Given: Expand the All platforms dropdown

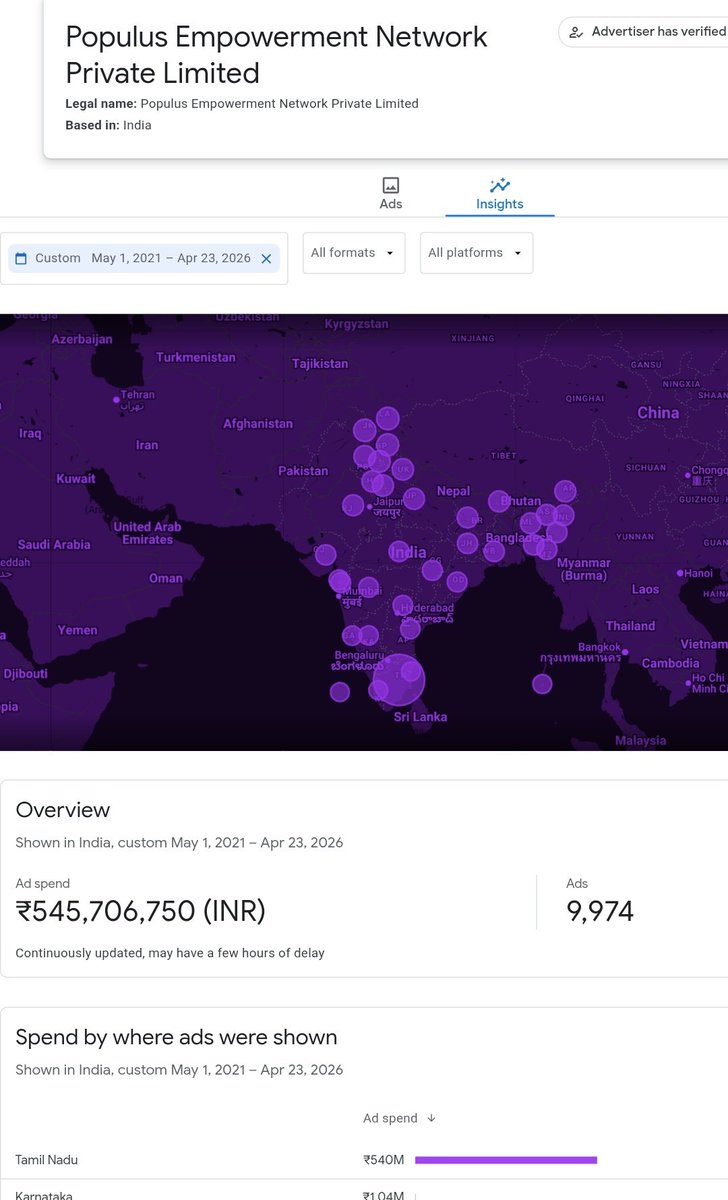Looking at the screenshot, I should point(476,253).
